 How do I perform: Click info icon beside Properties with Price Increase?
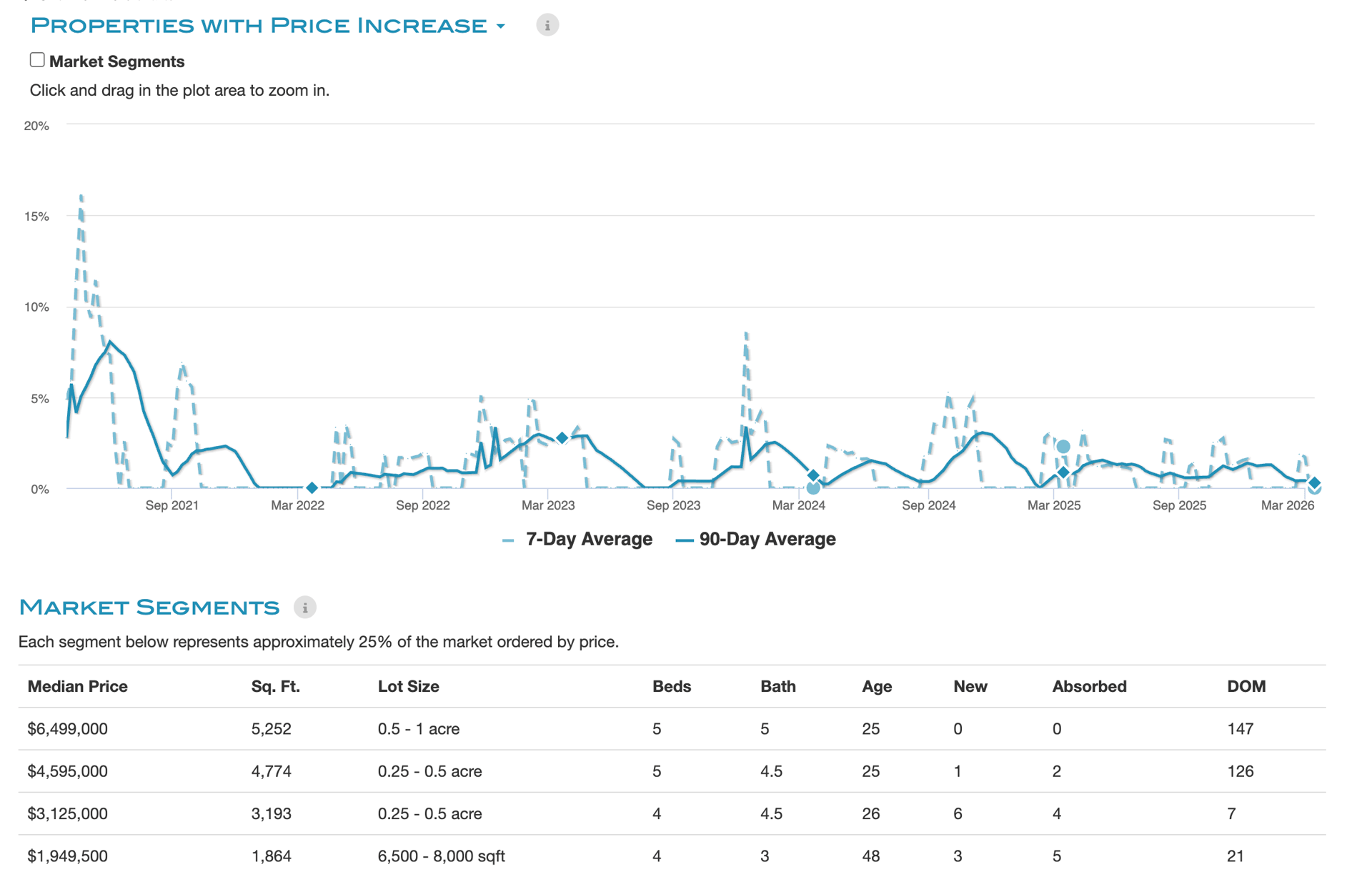coord(547,25)
